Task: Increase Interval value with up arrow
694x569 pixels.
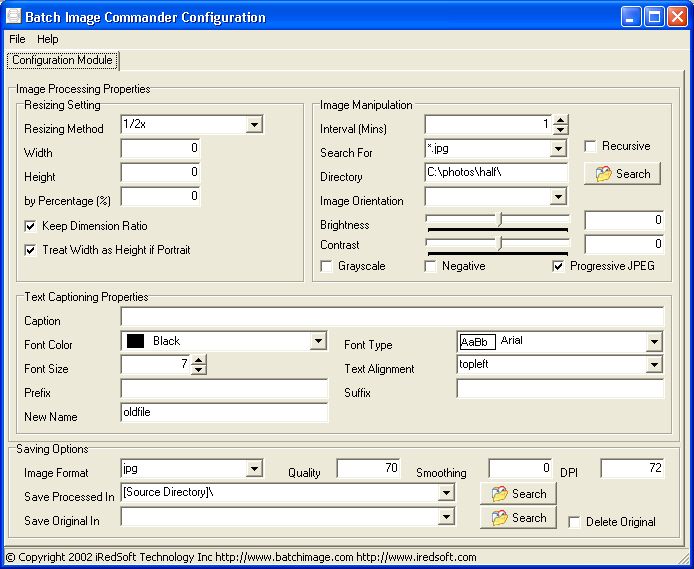Action: (561, 120)
